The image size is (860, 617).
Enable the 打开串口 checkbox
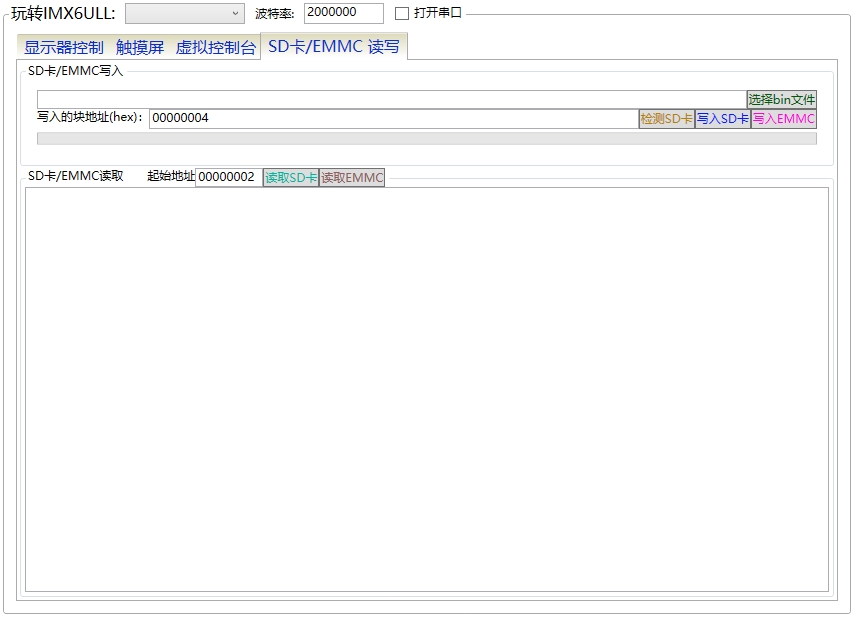tap(402, 13)
